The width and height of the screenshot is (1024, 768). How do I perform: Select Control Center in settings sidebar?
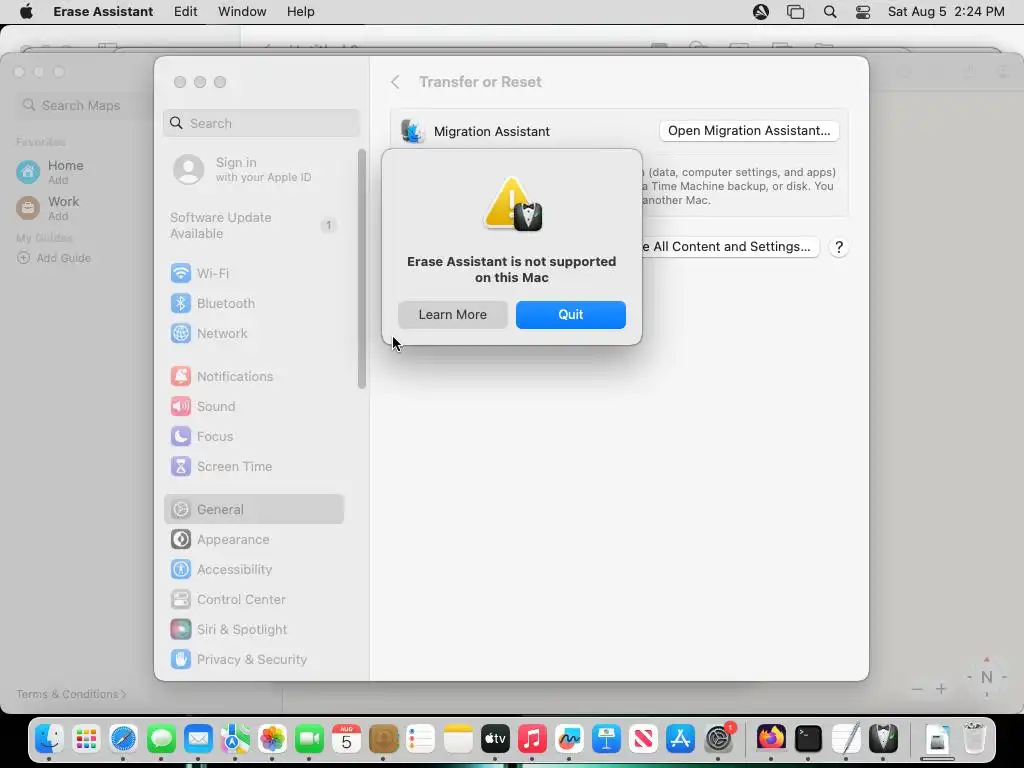click(x=253, y=600)
